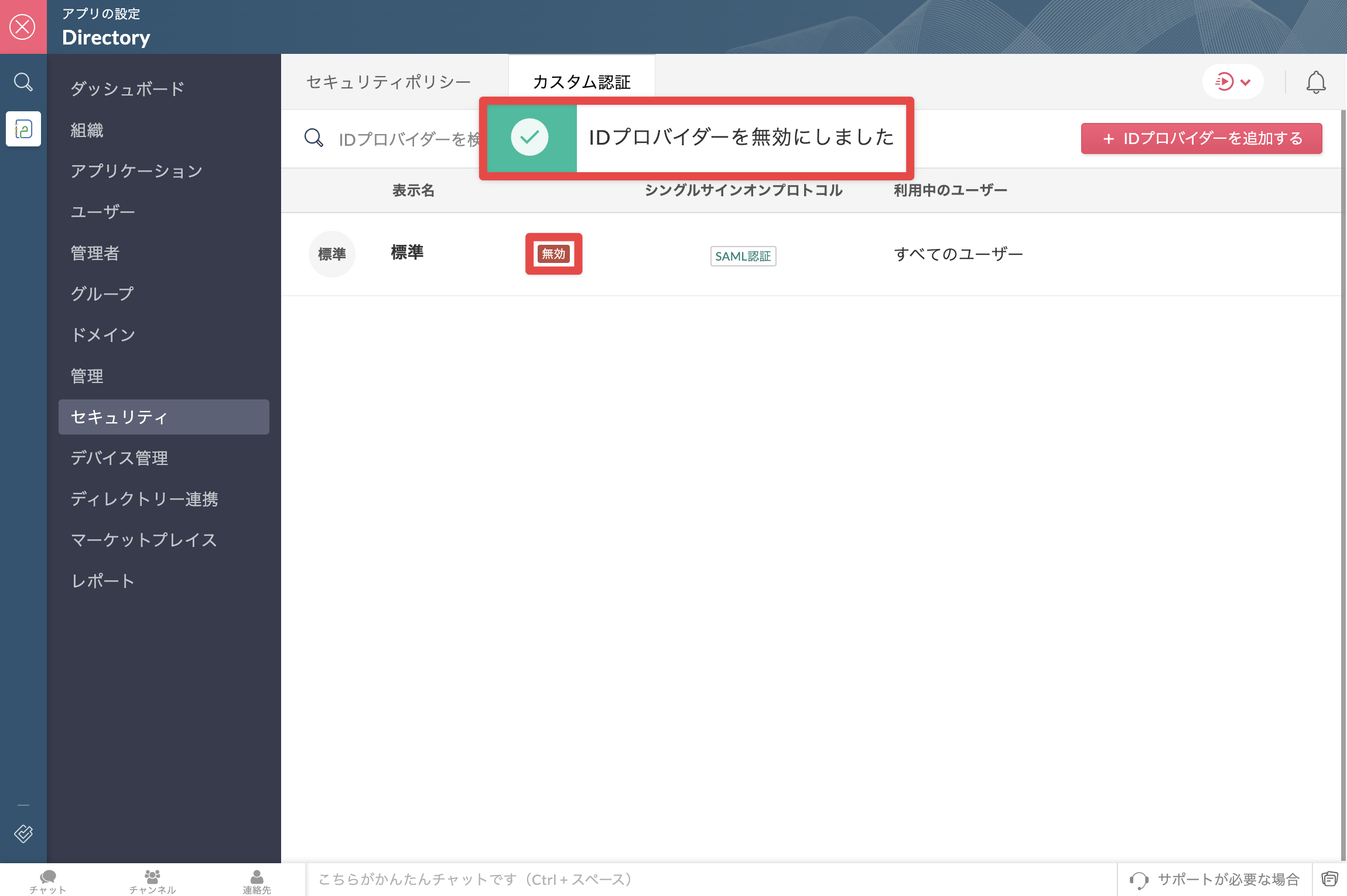Viewport: 1347px width, 896px height.
Task: Click the headset support icon
Action: coord(1139,880)
